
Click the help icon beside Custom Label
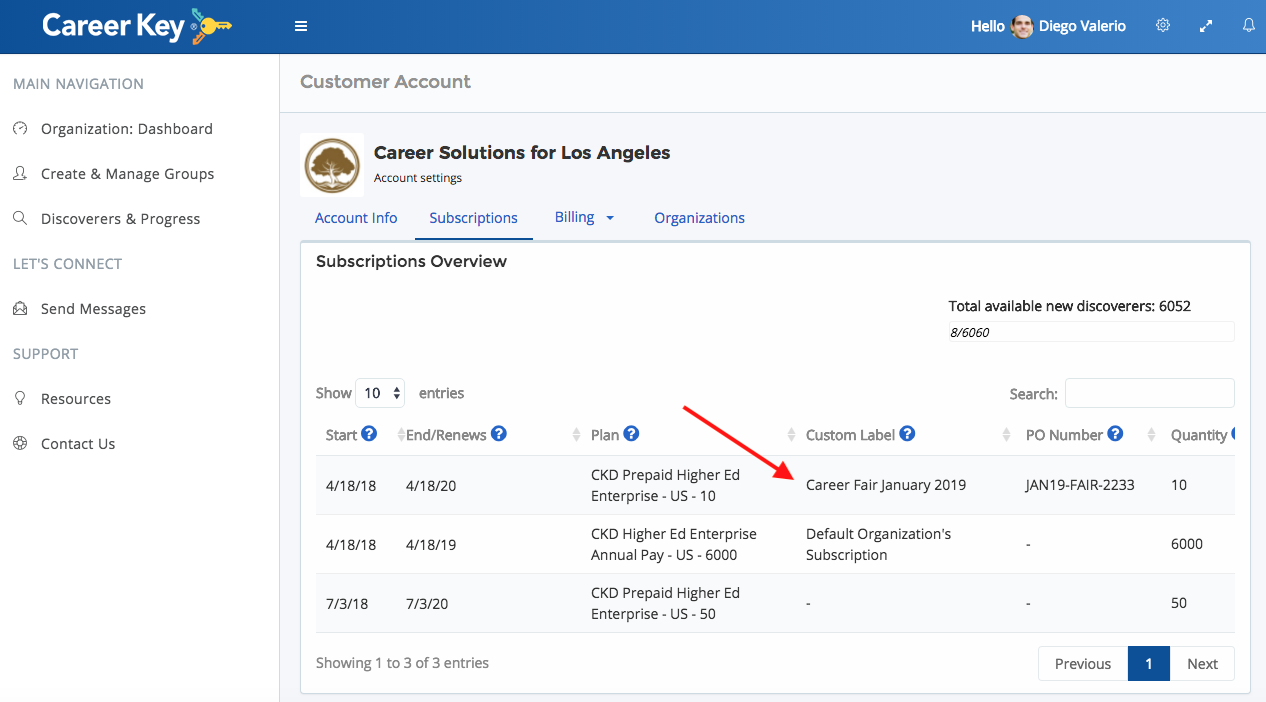click(907, 434)
